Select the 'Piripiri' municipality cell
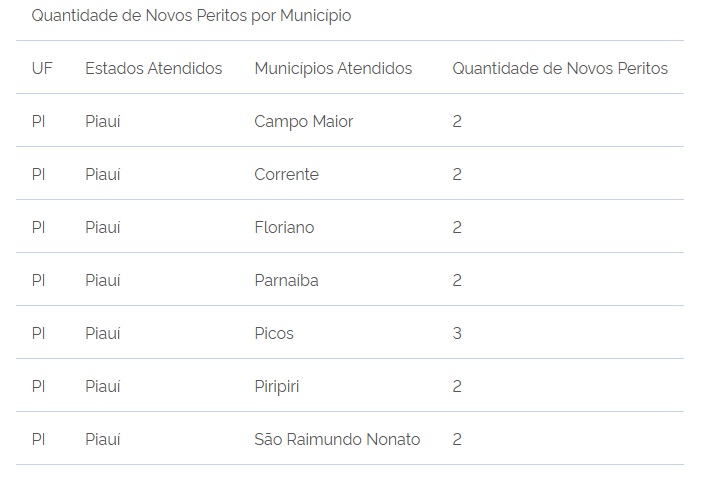The width and height of the screenshot is (720, 481). pyautogui.click(x=277, y=387)
